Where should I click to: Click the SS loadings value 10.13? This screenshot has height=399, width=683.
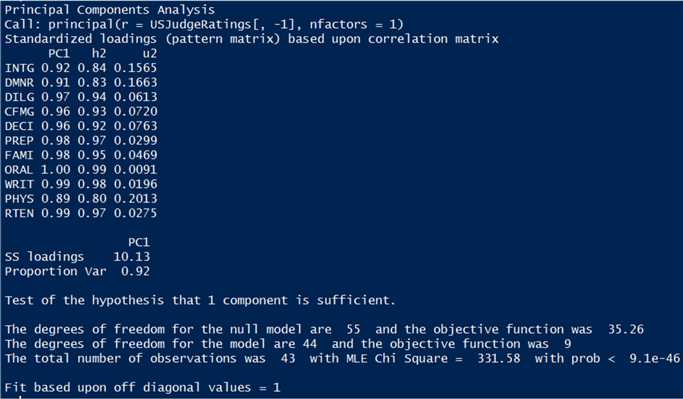pyautogui.click(x=132, y=257)
